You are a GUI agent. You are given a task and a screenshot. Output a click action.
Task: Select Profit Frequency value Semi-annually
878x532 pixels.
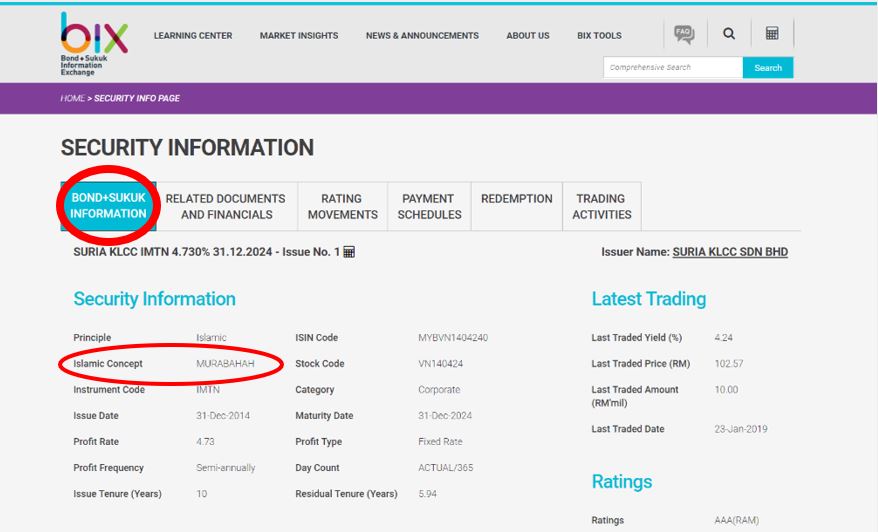(x=226, y=468)
